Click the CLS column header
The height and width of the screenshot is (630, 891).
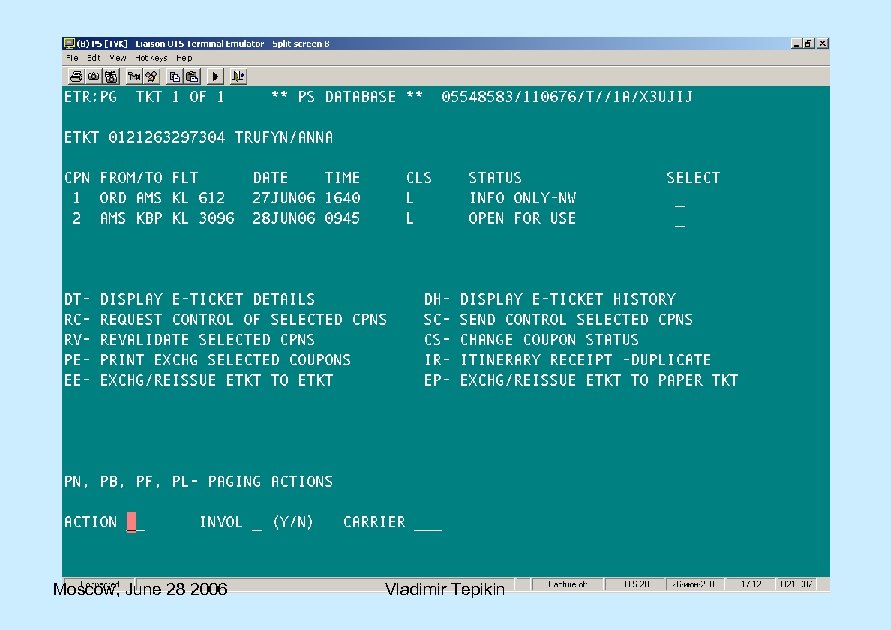(419, 178)
